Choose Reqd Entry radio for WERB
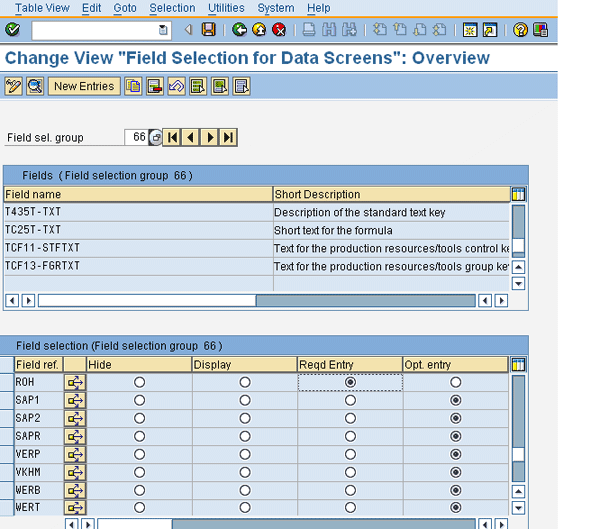 tap(350, 490)
